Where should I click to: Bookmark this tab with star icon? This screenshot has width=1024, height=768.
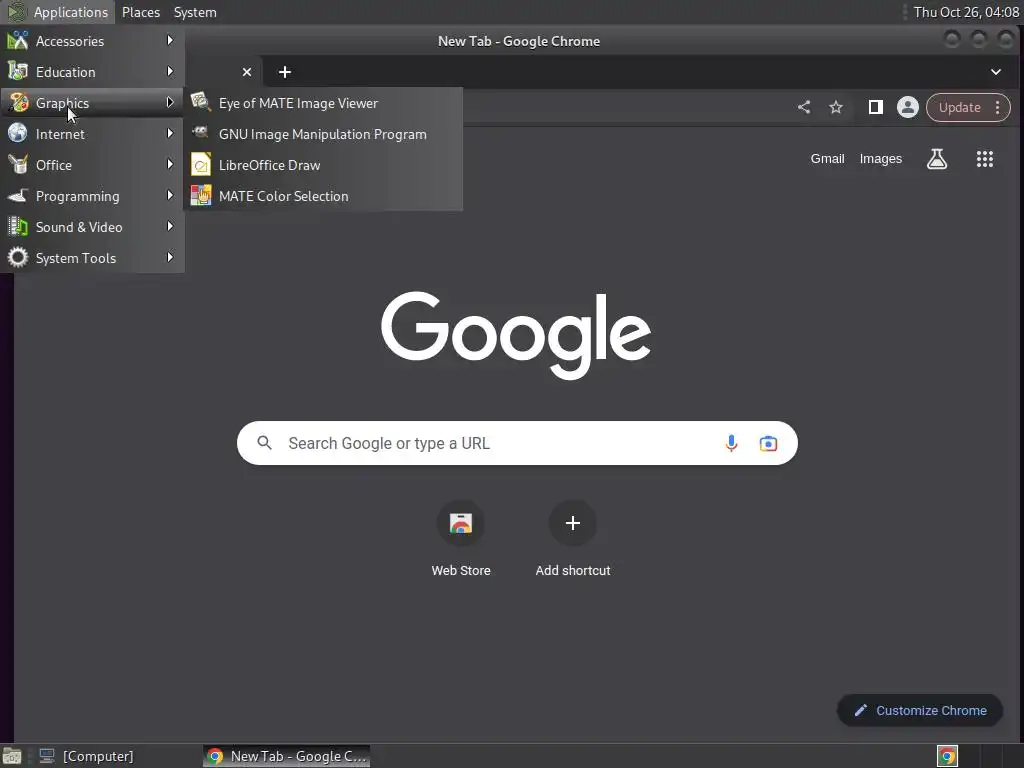coord(836,107)
